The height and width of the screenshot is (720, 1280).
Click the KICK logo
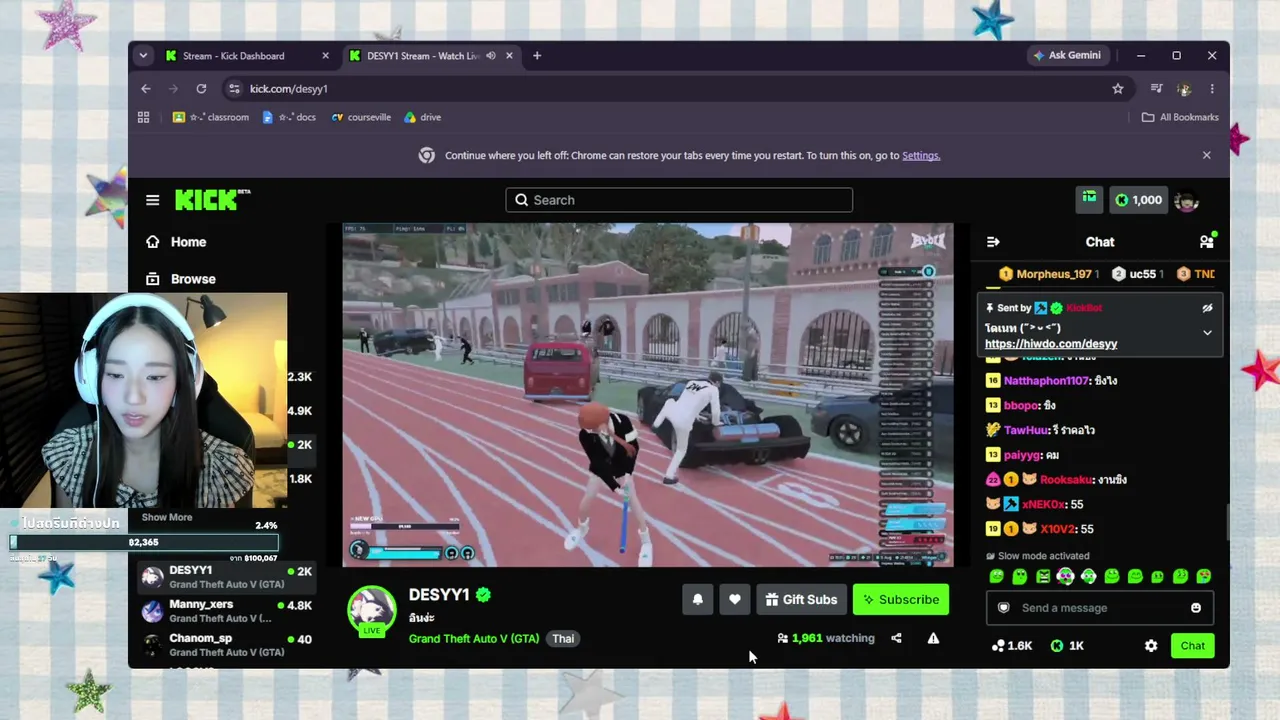point(212,200)
